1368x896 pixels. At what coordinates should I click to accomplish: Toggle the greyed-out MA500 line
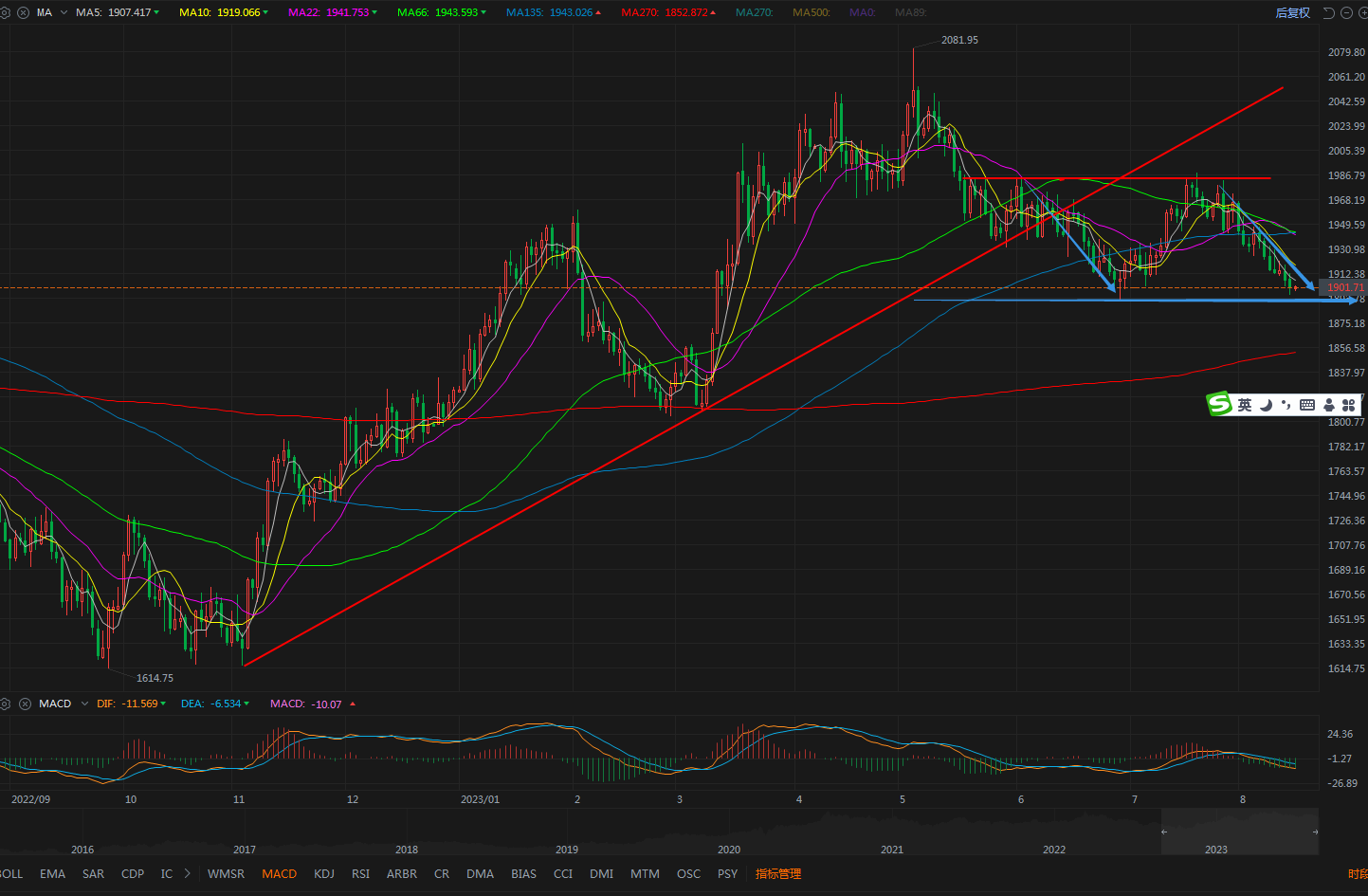(x=811, y=12)
